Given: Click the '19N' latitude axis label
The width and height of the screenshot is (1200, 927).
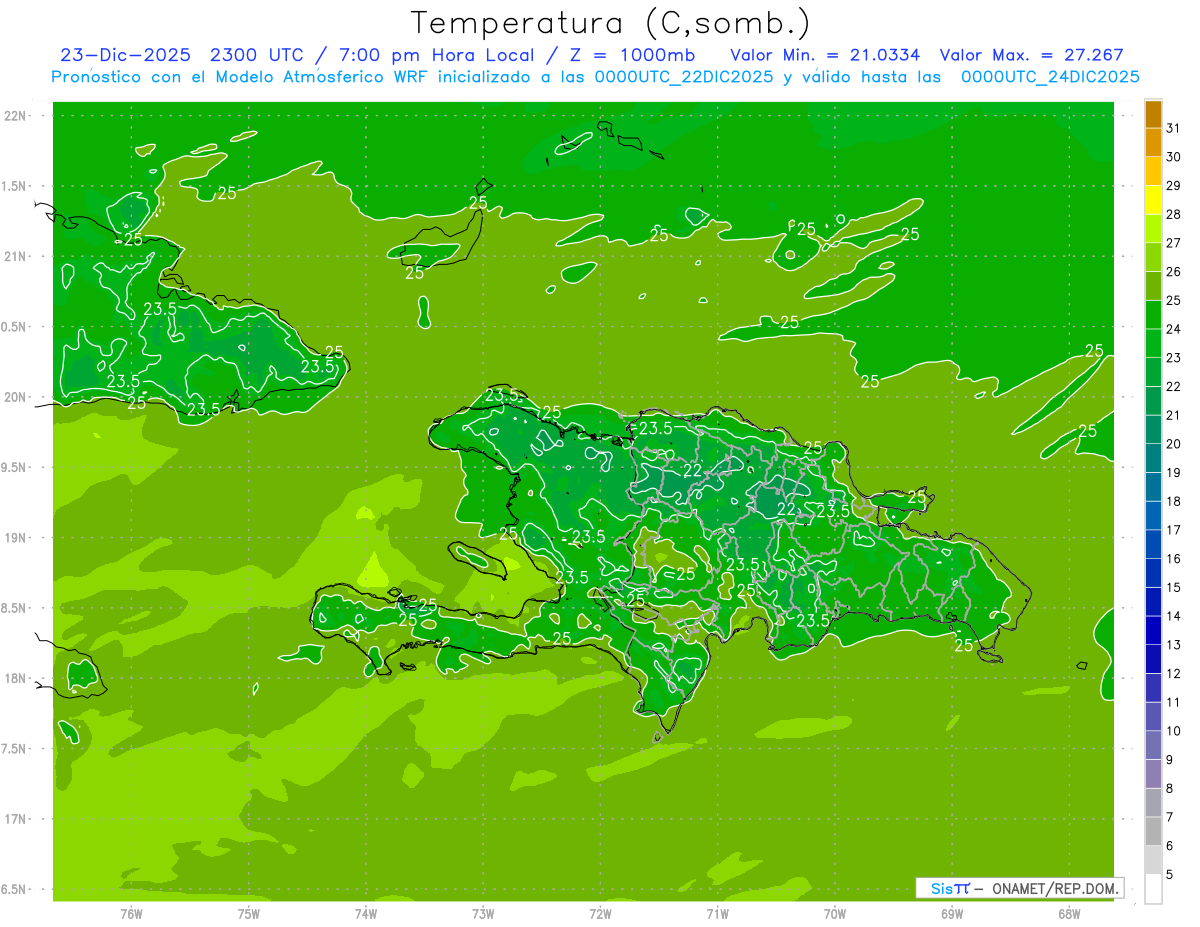Looking at the screenshot, I should click(16, 538).
